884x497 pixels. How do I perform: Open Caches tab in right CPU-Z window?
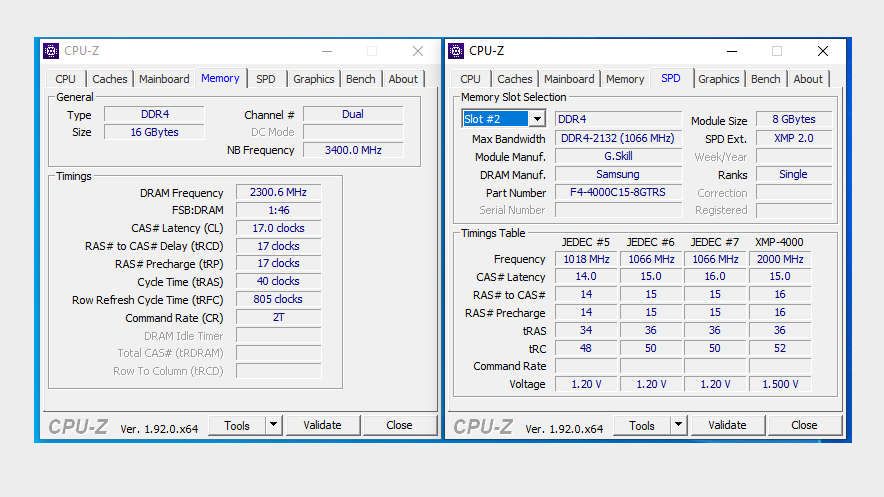(514, 79)
